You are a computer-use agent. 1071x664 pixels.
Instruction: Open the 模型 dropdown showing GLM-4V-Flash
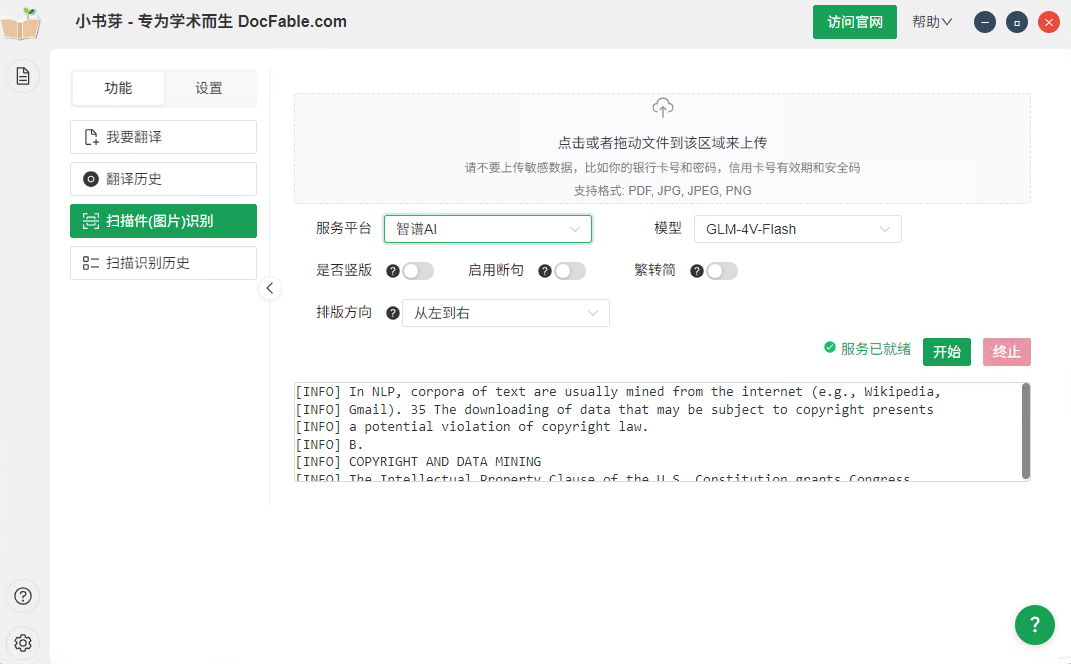(798, 229)
